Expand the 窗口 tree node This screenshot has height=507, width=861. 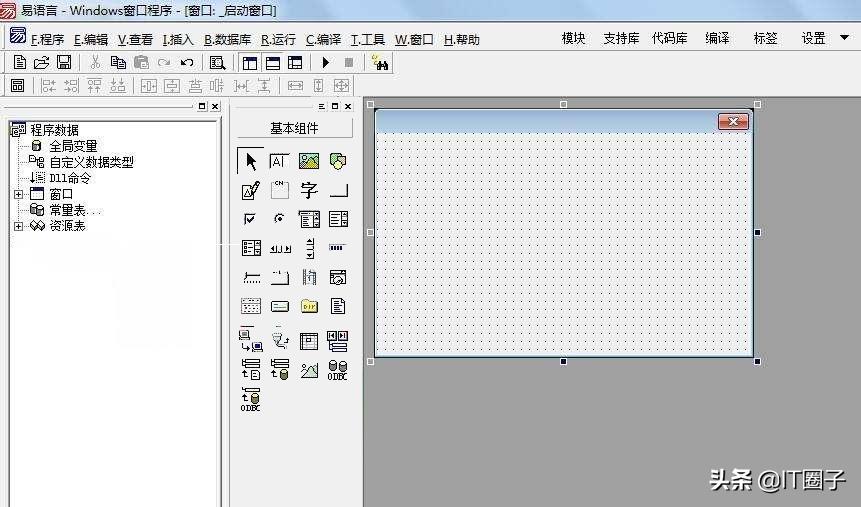coord(18,194)
